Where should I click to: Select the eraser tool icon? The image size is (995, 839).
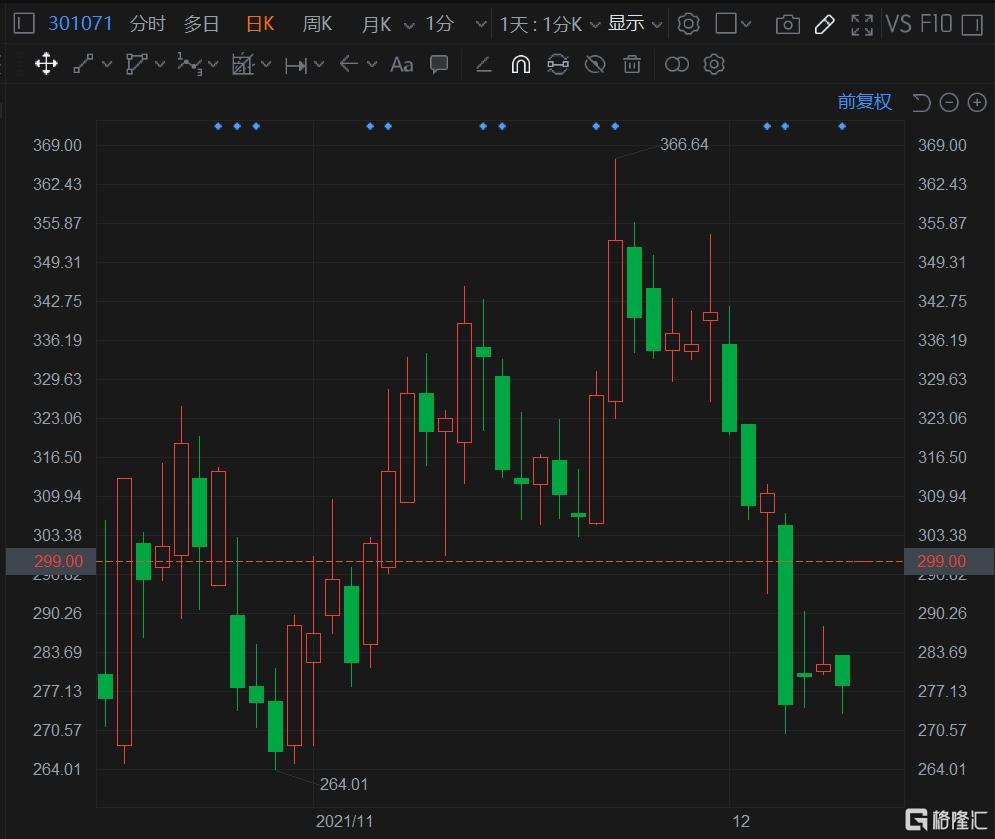tap(484, 64)
